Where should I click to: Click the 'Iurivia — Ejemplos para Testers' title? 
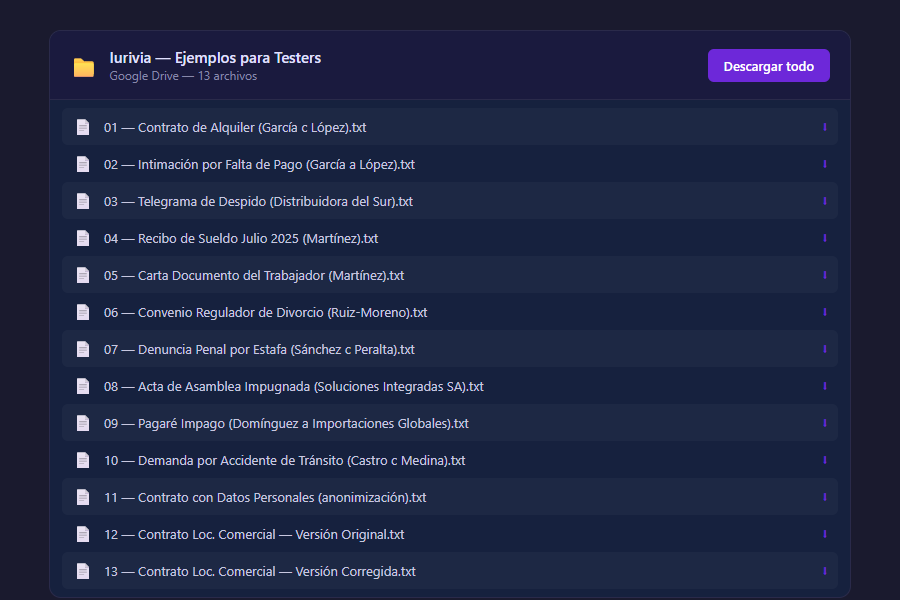(x=215, y=58)
